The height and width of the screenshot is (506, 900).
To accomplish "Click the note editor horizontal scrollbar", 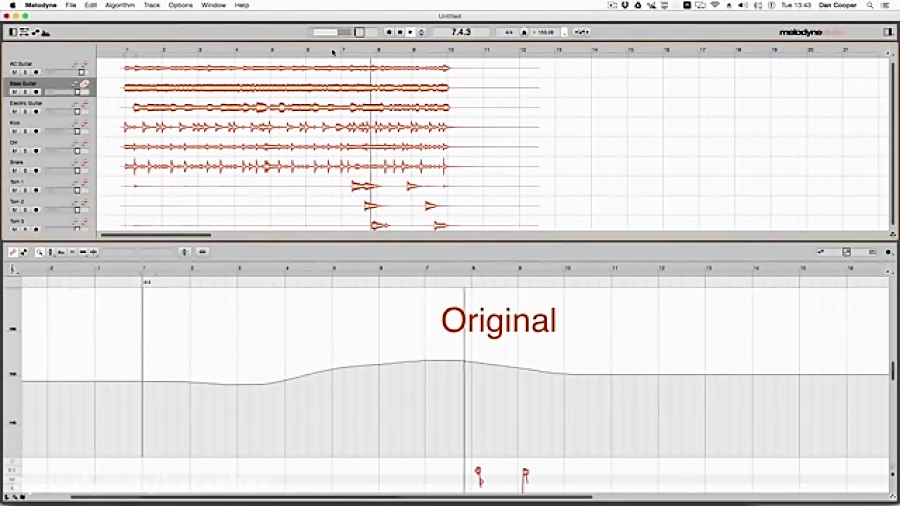I will (331, 497).
